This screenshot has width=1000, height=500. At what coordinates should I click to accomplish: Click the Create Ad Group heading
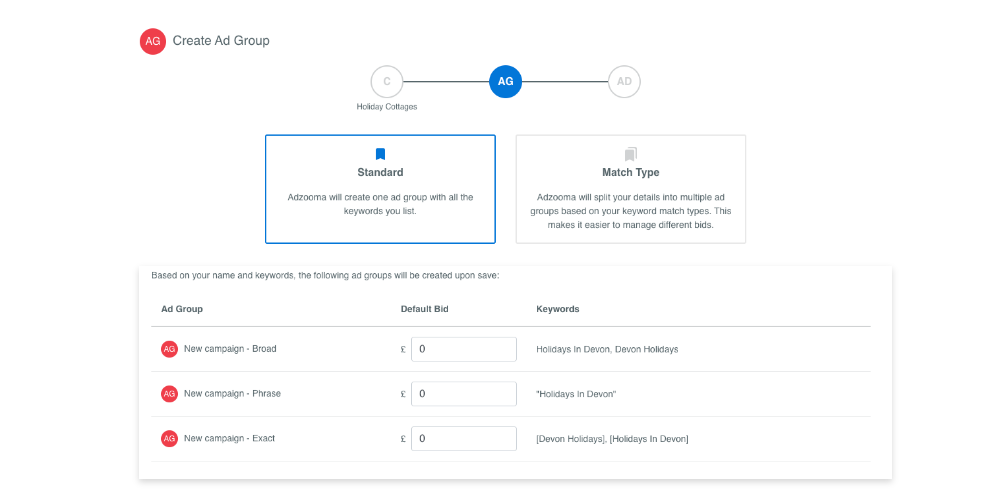(x=221, y=41)
